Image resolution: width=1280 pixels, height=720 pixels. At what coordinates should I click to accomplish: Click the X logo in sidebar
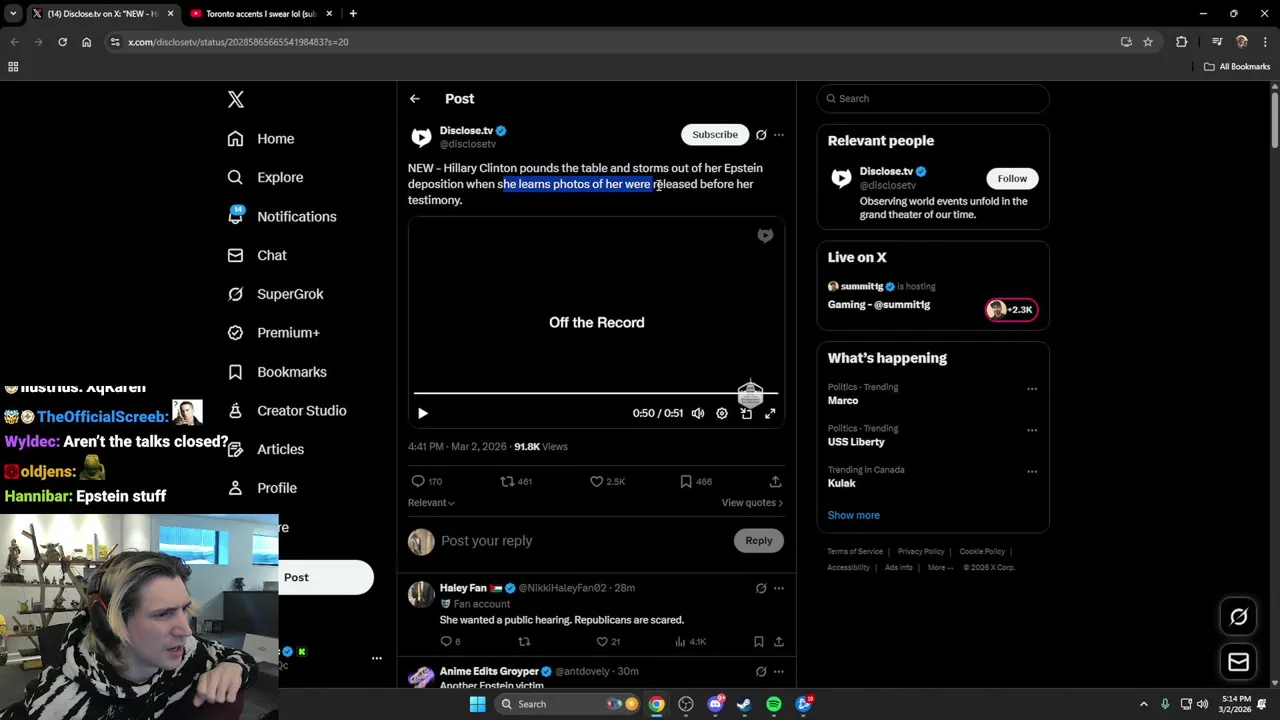236,99
